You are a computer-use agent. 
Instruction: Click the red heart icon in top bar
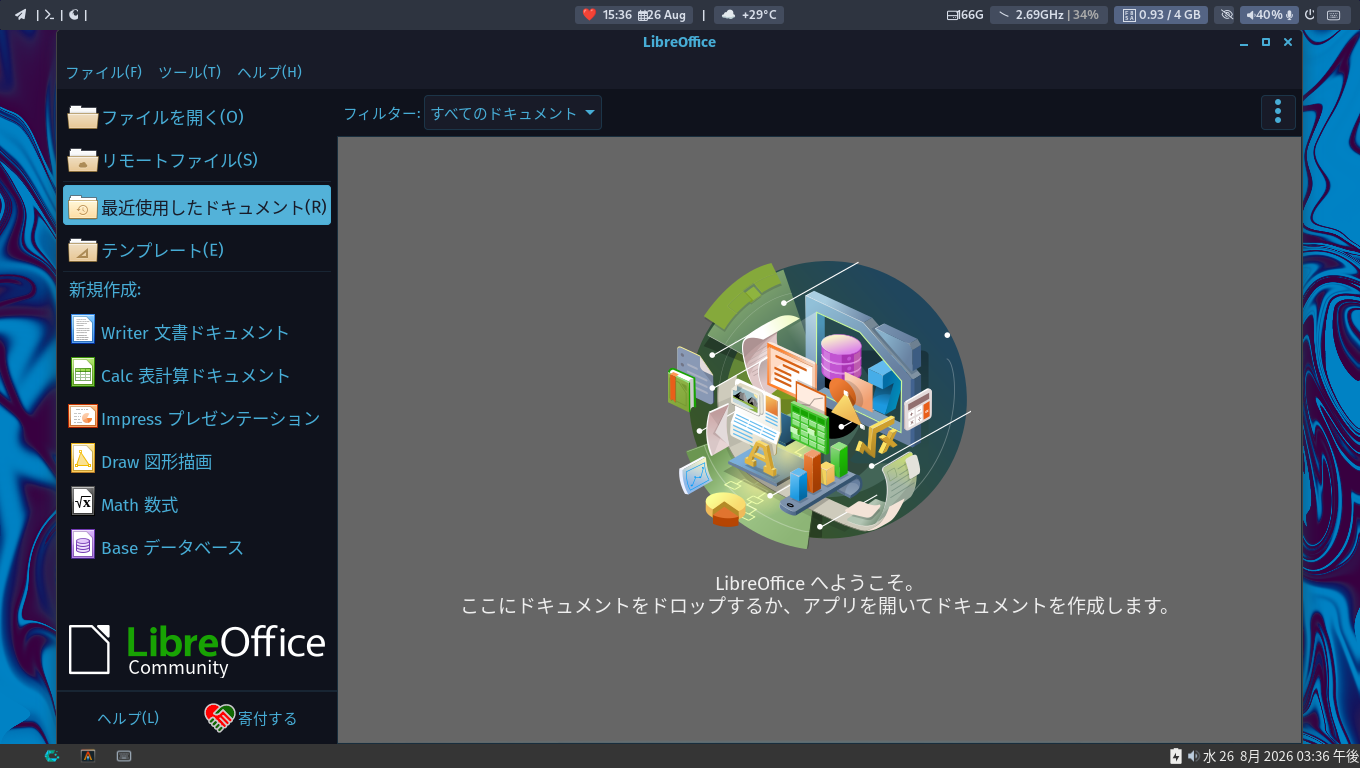click(589, 15)
